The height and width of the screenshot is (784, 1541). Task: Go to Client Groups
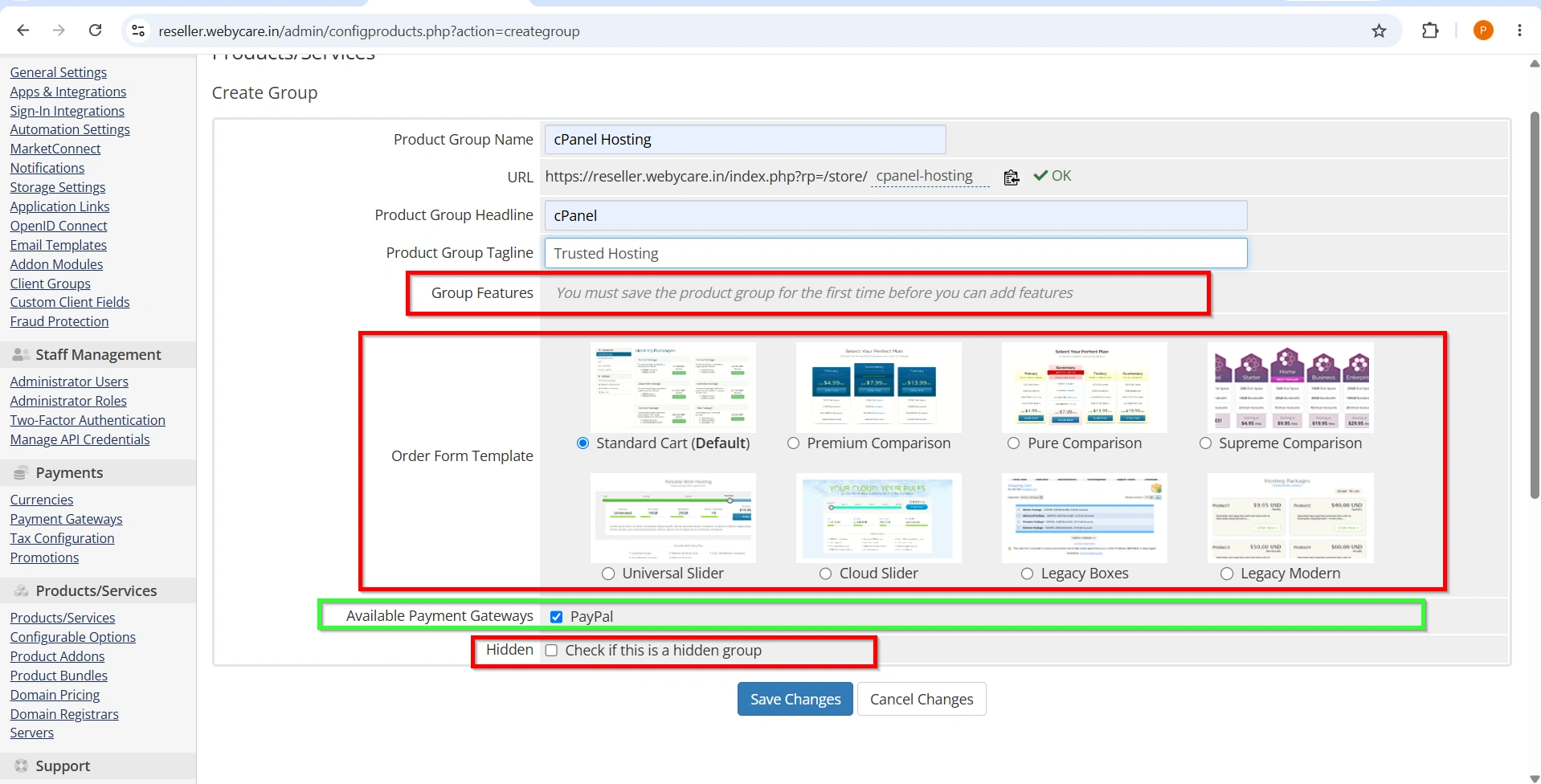tap(50, 284)
